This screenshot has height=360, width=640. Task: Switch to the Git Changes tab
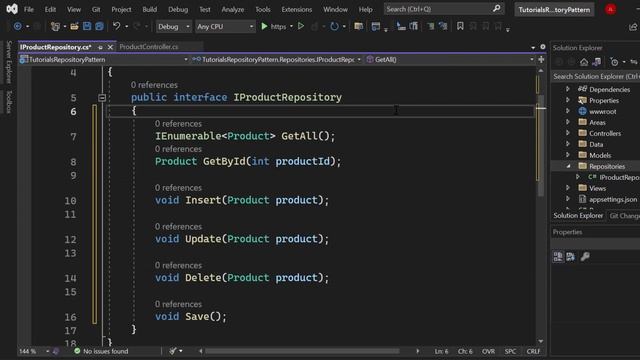point(623,216)
